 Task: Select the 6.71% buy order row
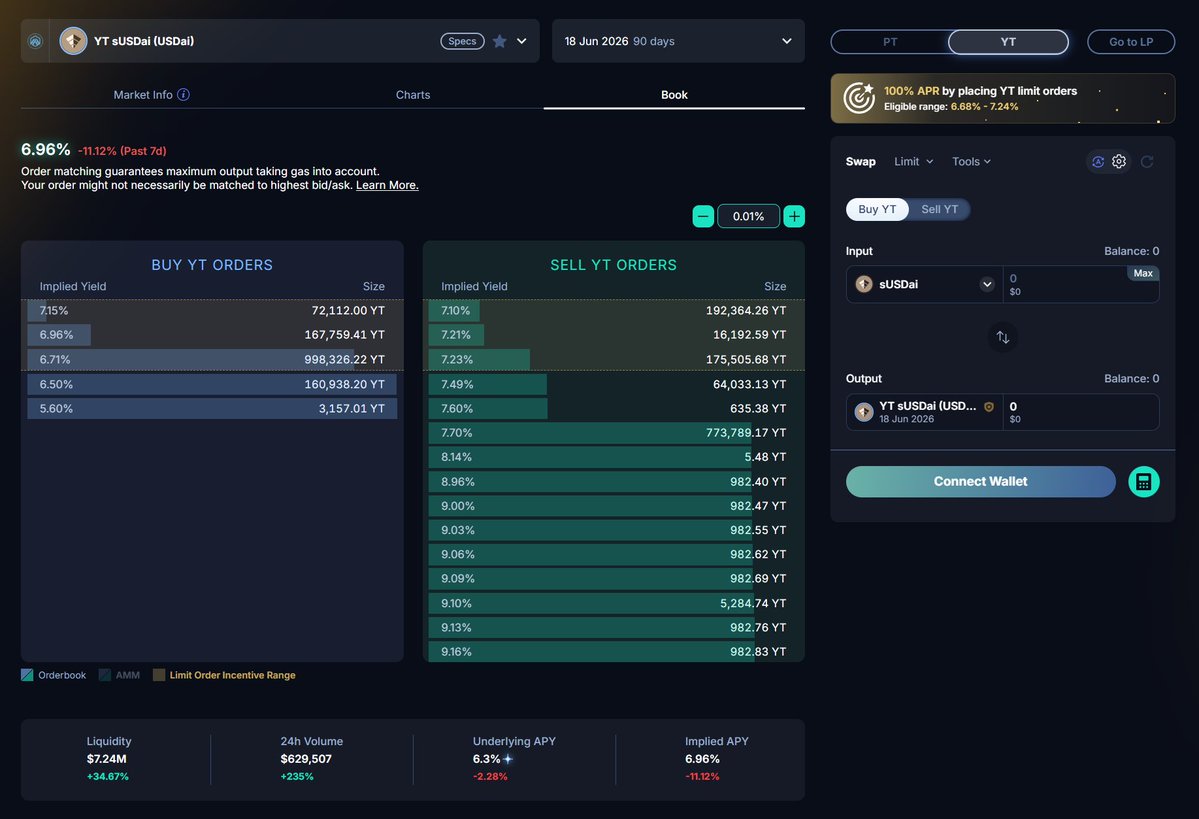[x=212, y=359]
